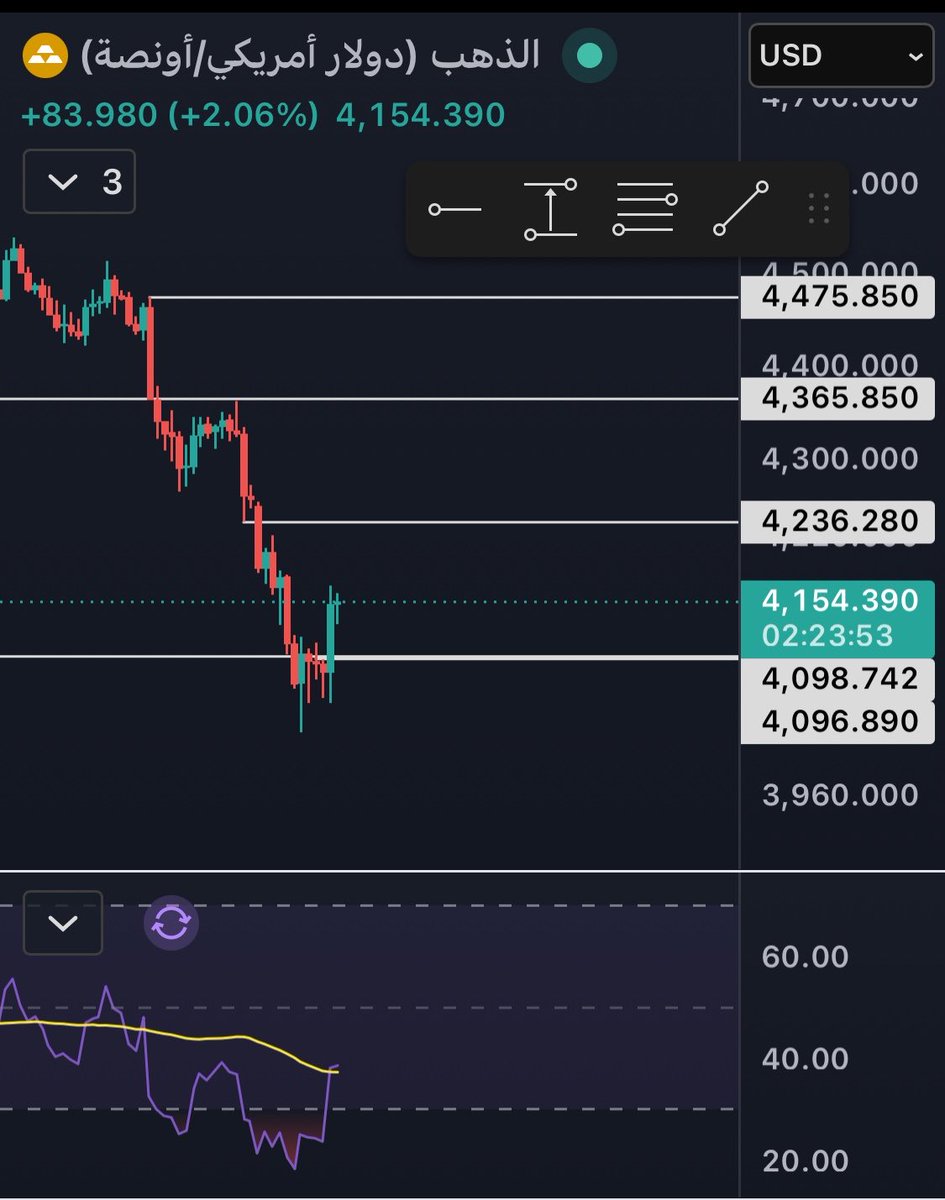The image size is (945, 1200).
Task: Click the current price label 4,154.390
Action: (x=840, y=601)
